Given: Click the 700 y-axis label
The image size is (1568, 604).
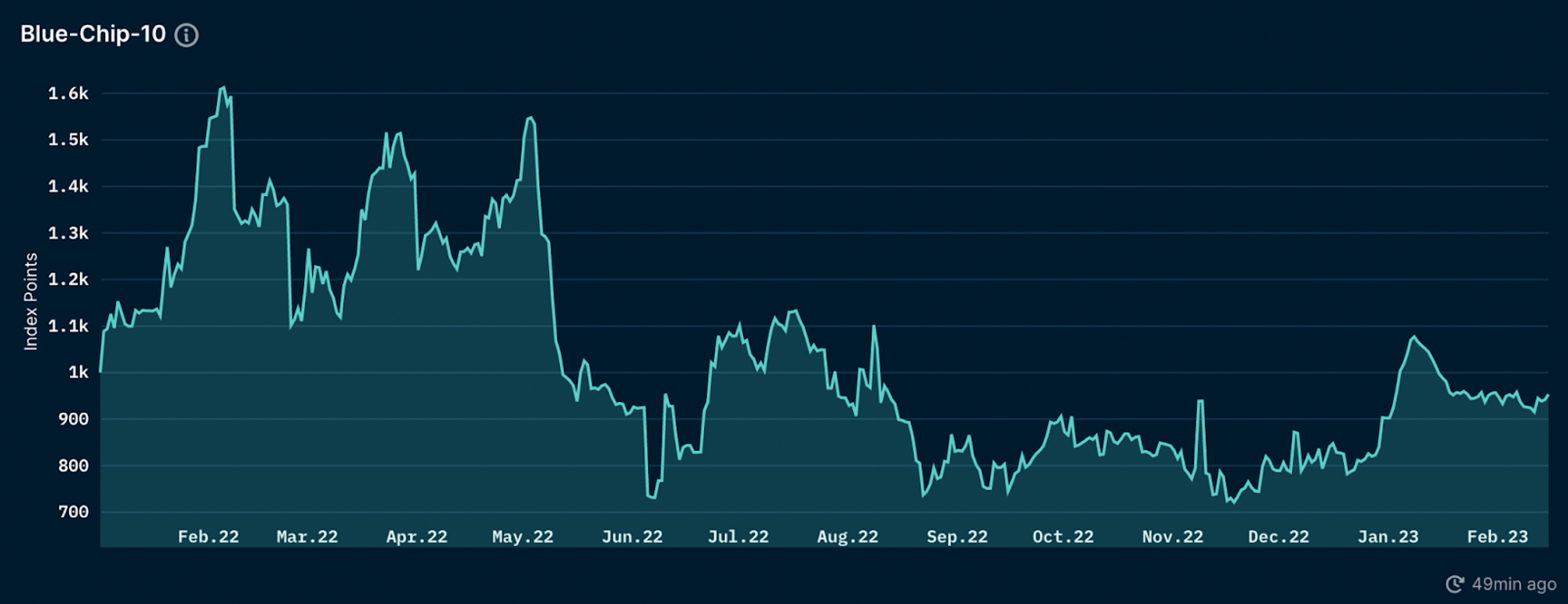Looking at the screenshot, I should (74, 512).
